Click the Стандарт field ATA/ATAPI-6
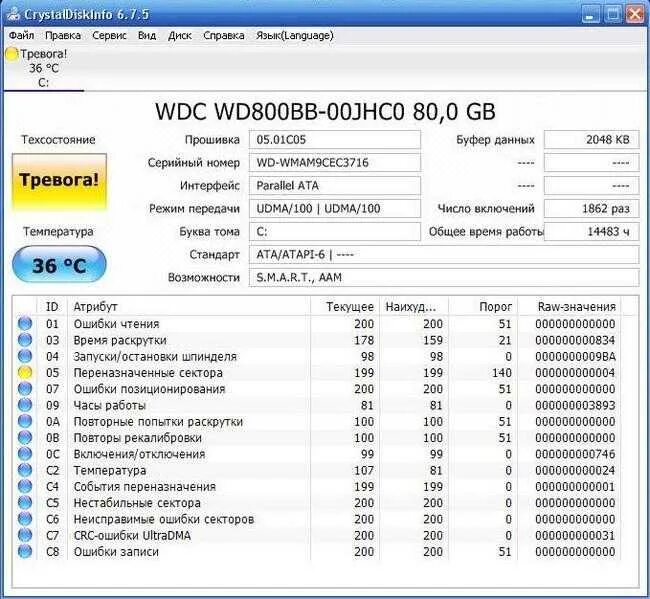 coord(444,255)
